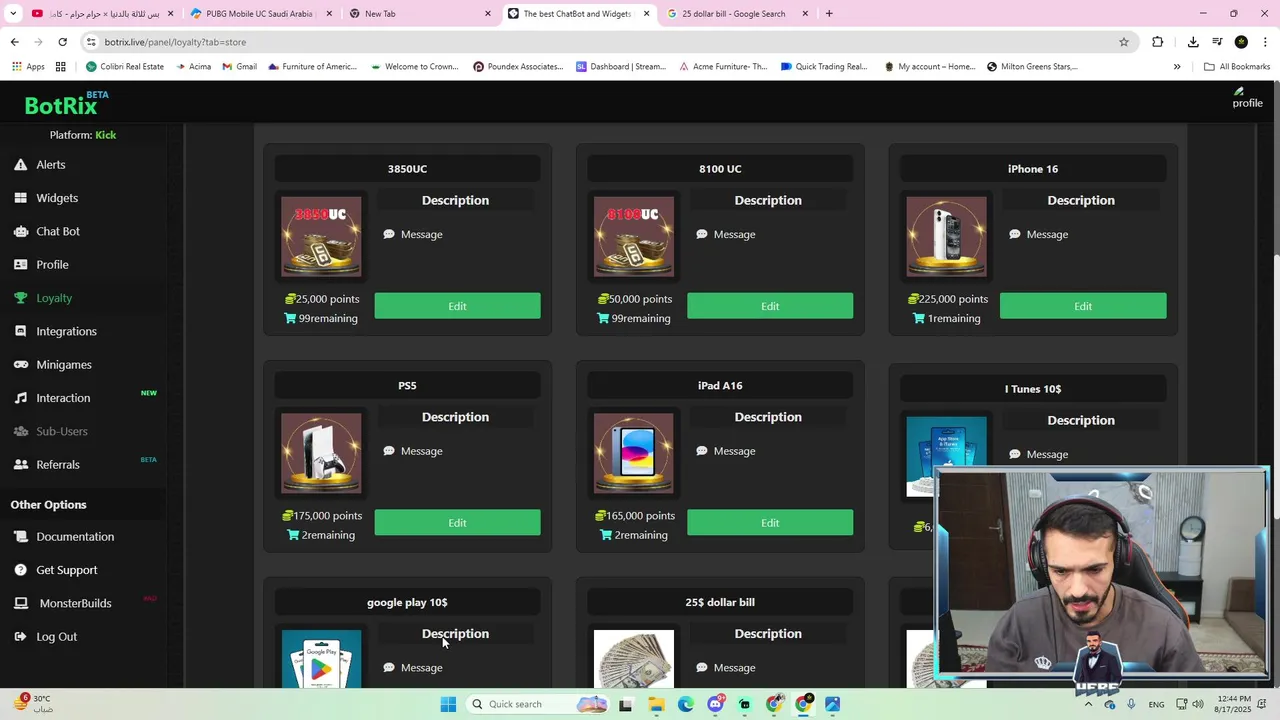Viewport: 1280px width, 720px height.
Task: Edit the 3850UC store item
Action: coord(457,306)
